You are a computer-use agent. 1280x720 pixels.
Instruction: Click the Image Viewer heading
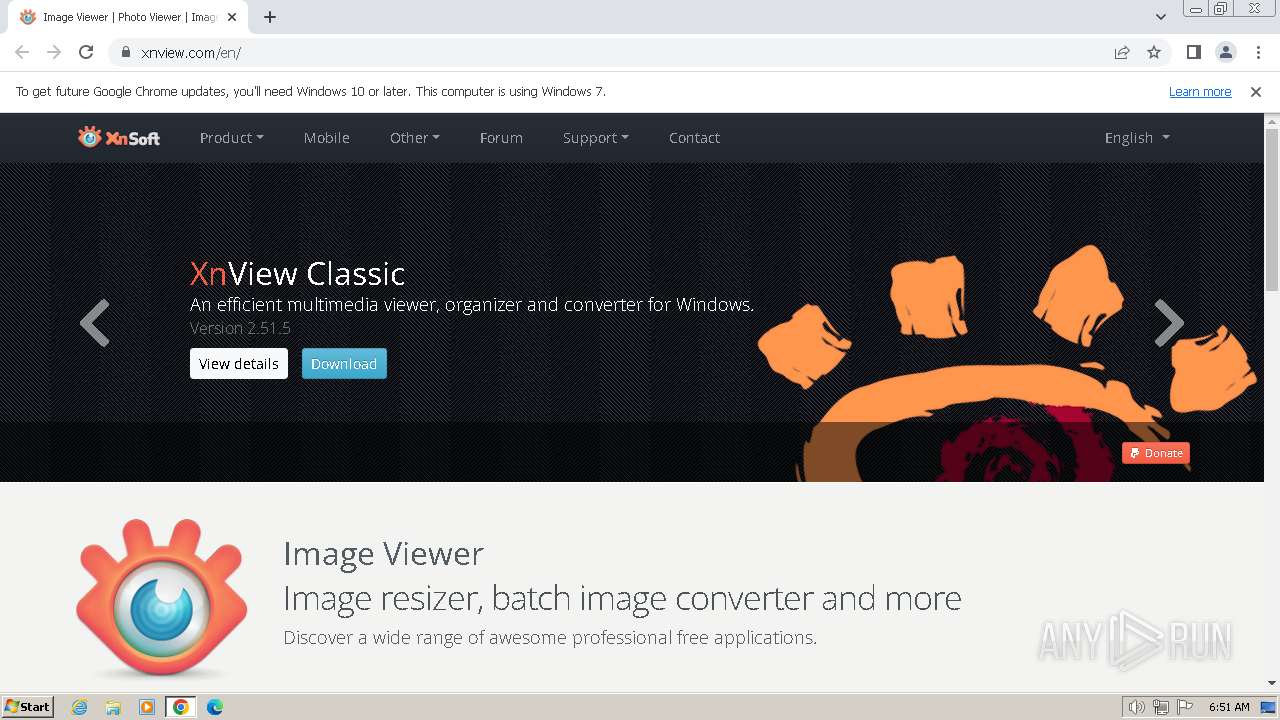click(383, 553)
